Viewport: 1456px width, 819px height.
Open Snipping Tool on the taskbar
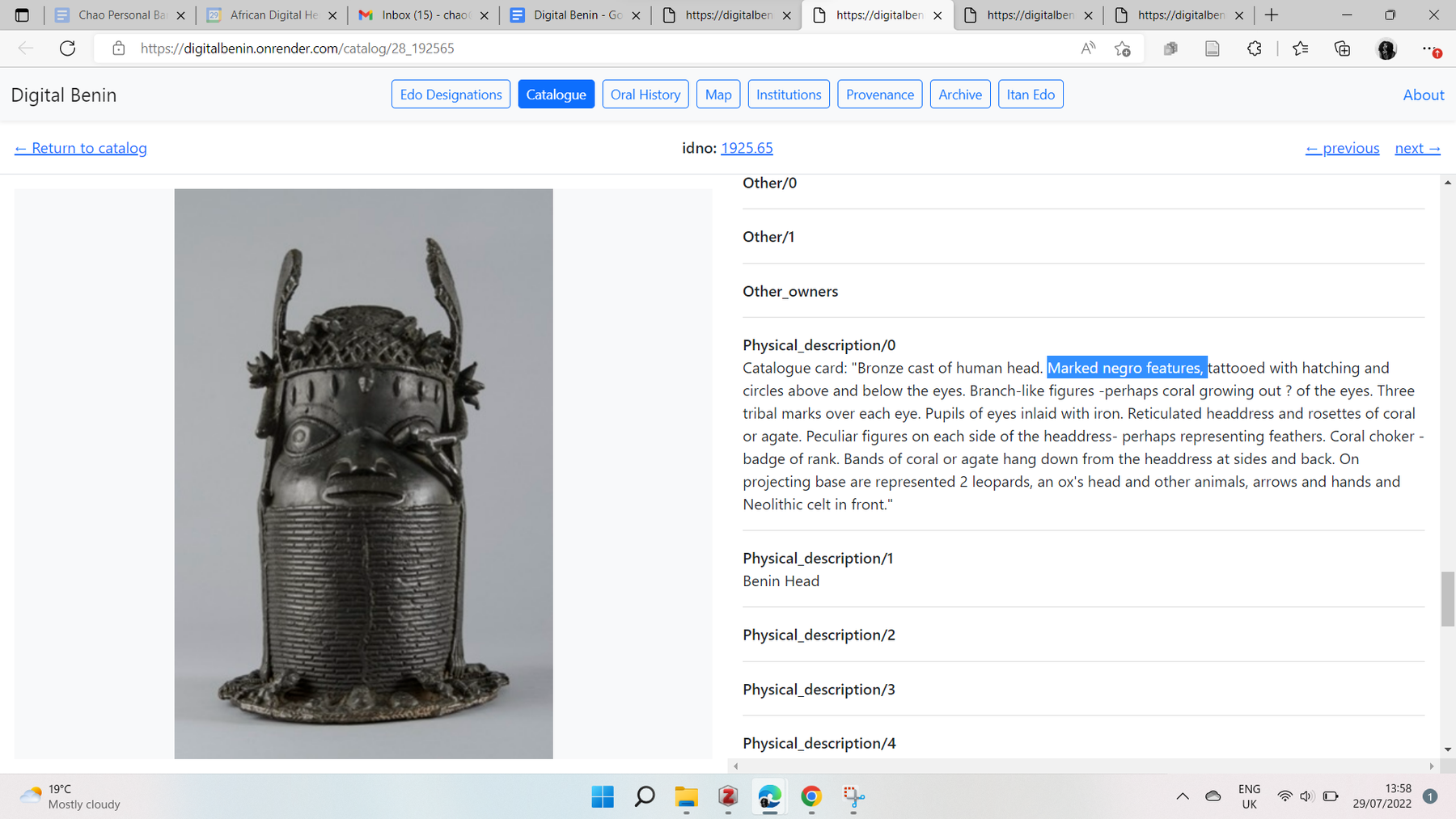pos(853,796)
